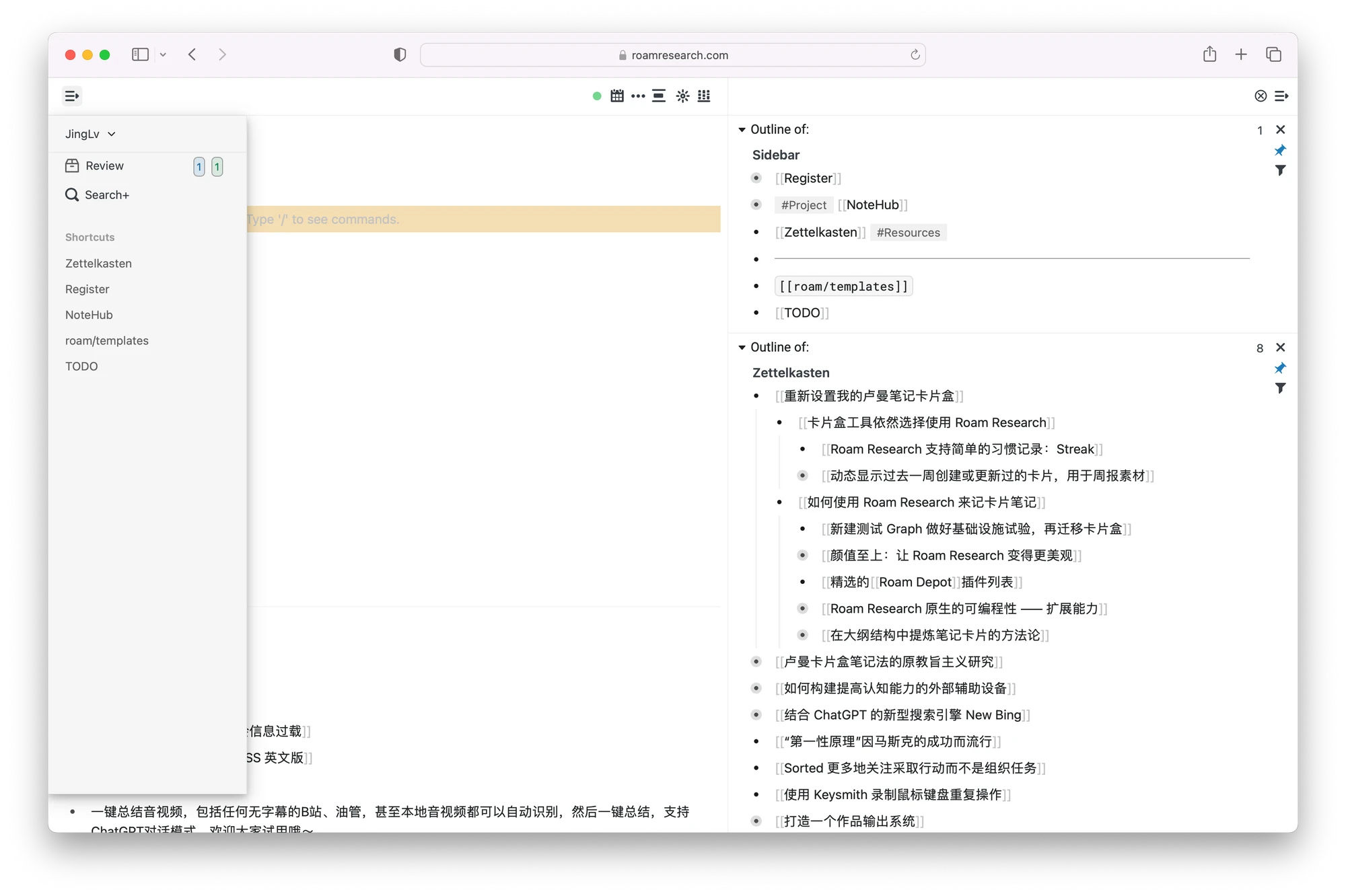This screenshot has height=896, width=1346.
Task: Filter the Sidebar outline panel
Action: point(1280,170)
